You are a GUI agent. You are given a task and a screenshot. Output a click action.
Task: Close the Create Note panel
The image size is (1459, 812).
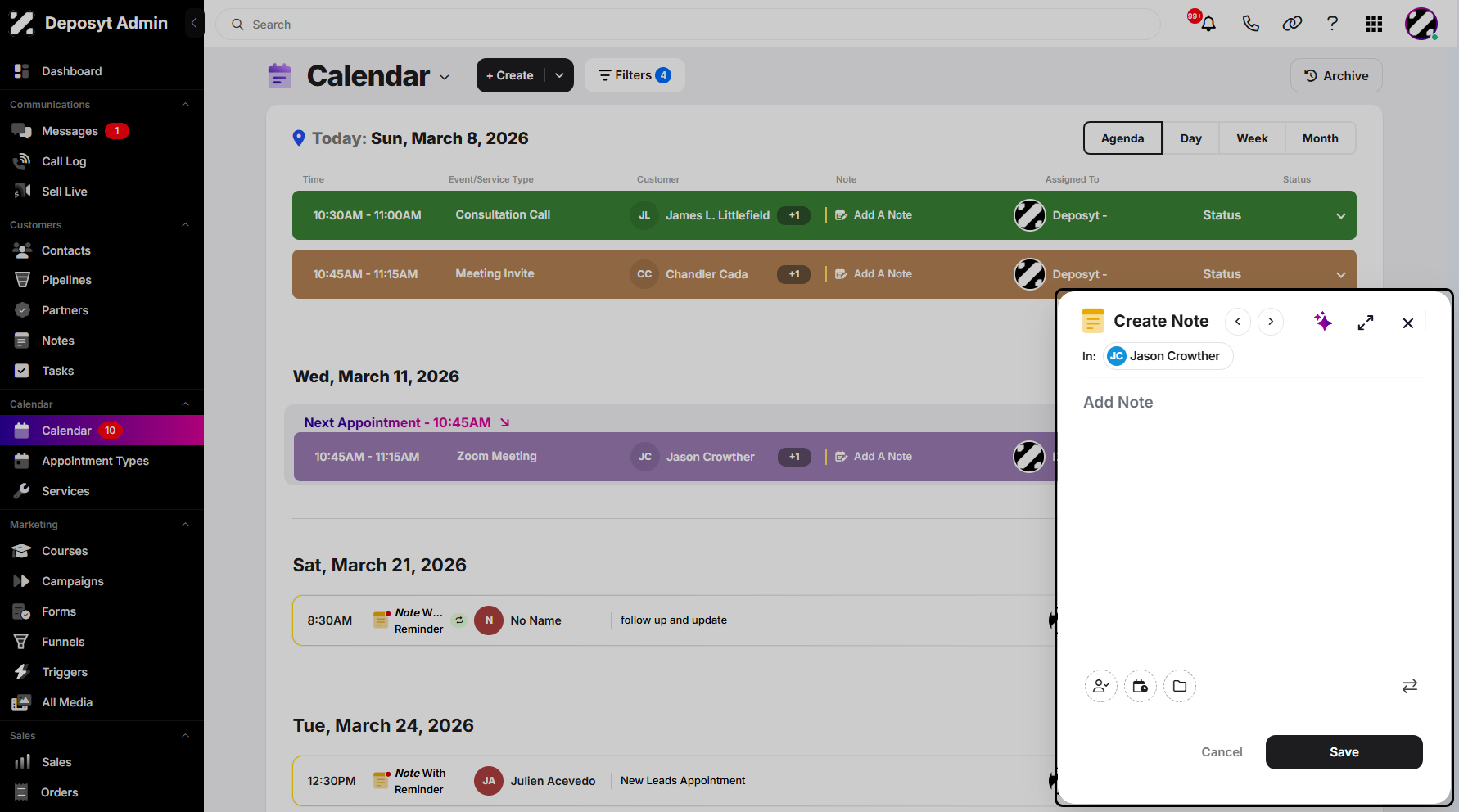tap(1408, 323)
